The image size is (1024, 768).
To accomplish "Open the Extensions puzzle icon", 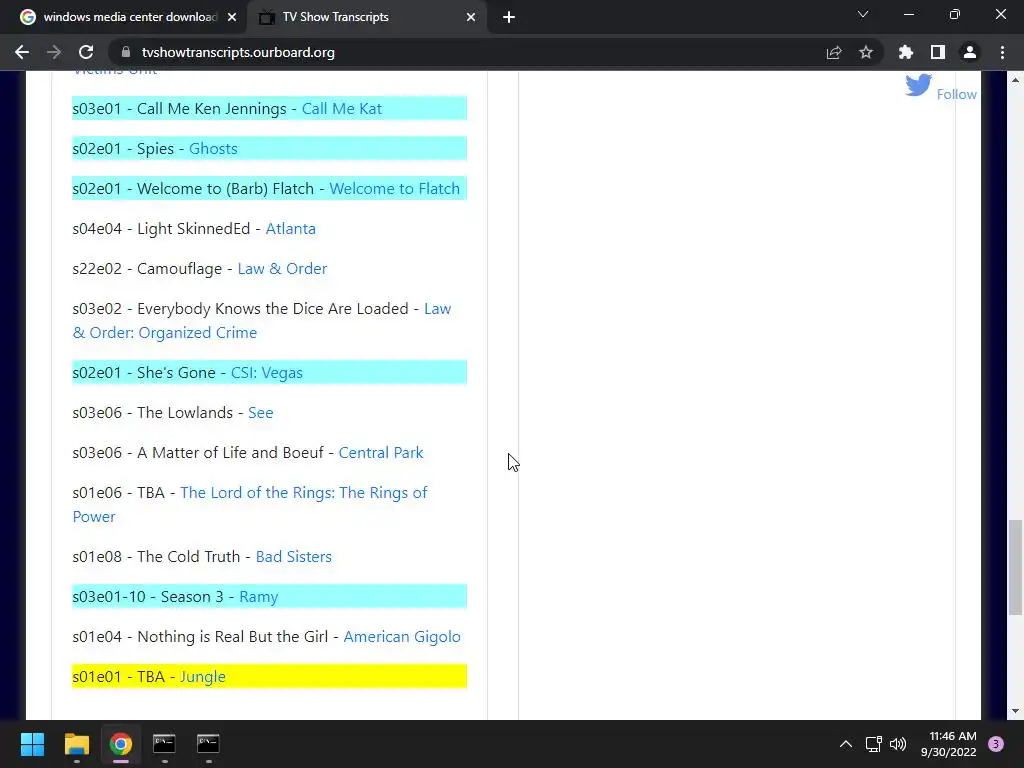I will point(906,52).
